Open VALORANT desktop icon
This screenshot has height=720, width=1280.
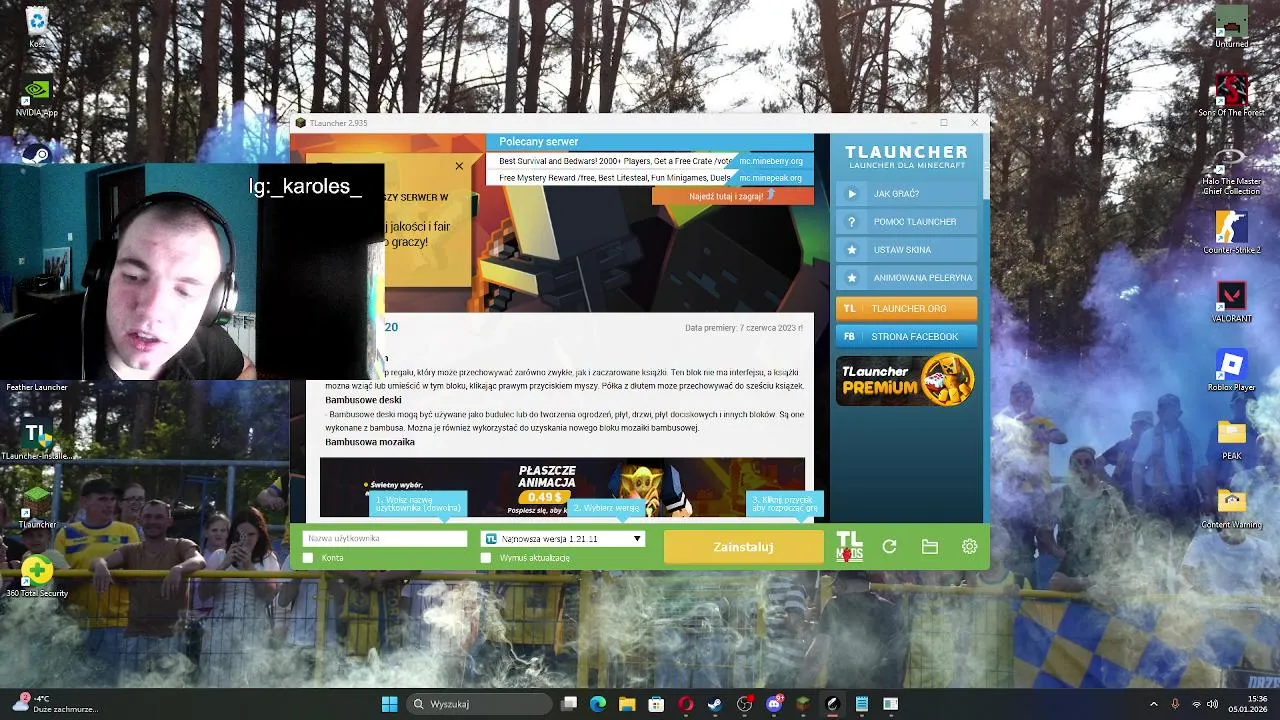1231,302
